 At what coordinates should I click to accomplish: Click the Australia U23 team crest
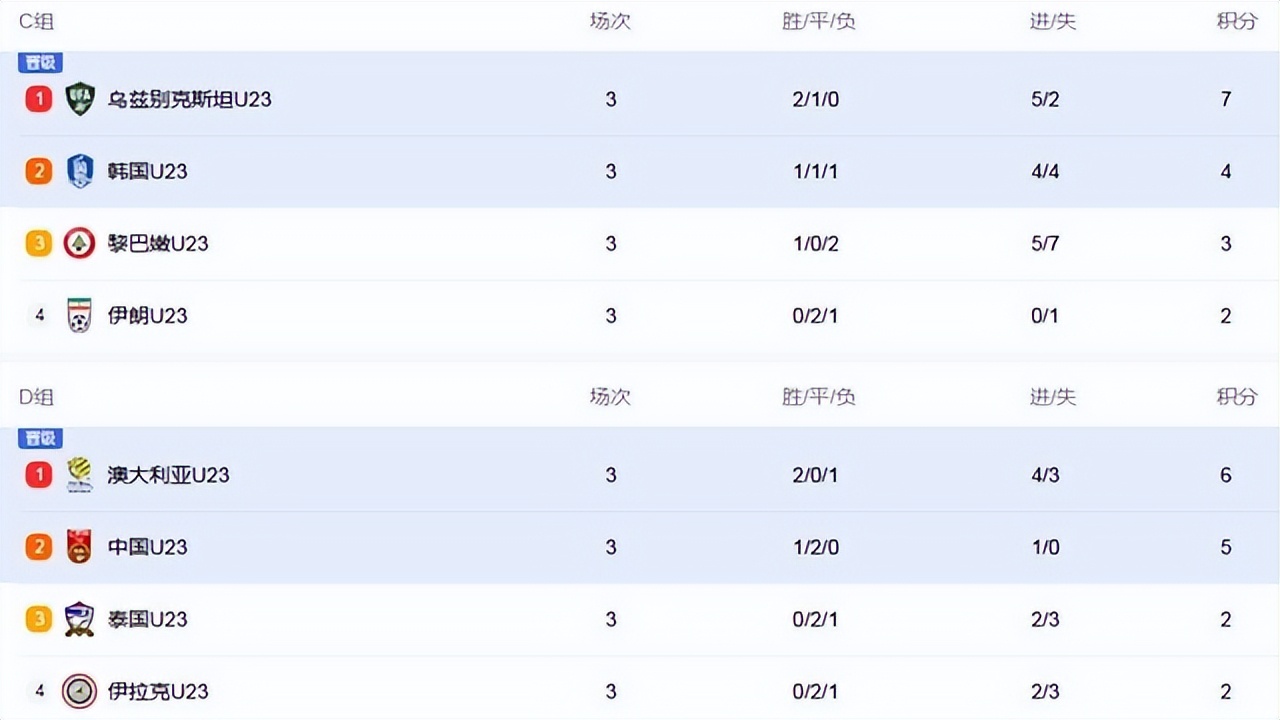click(79, 475)
